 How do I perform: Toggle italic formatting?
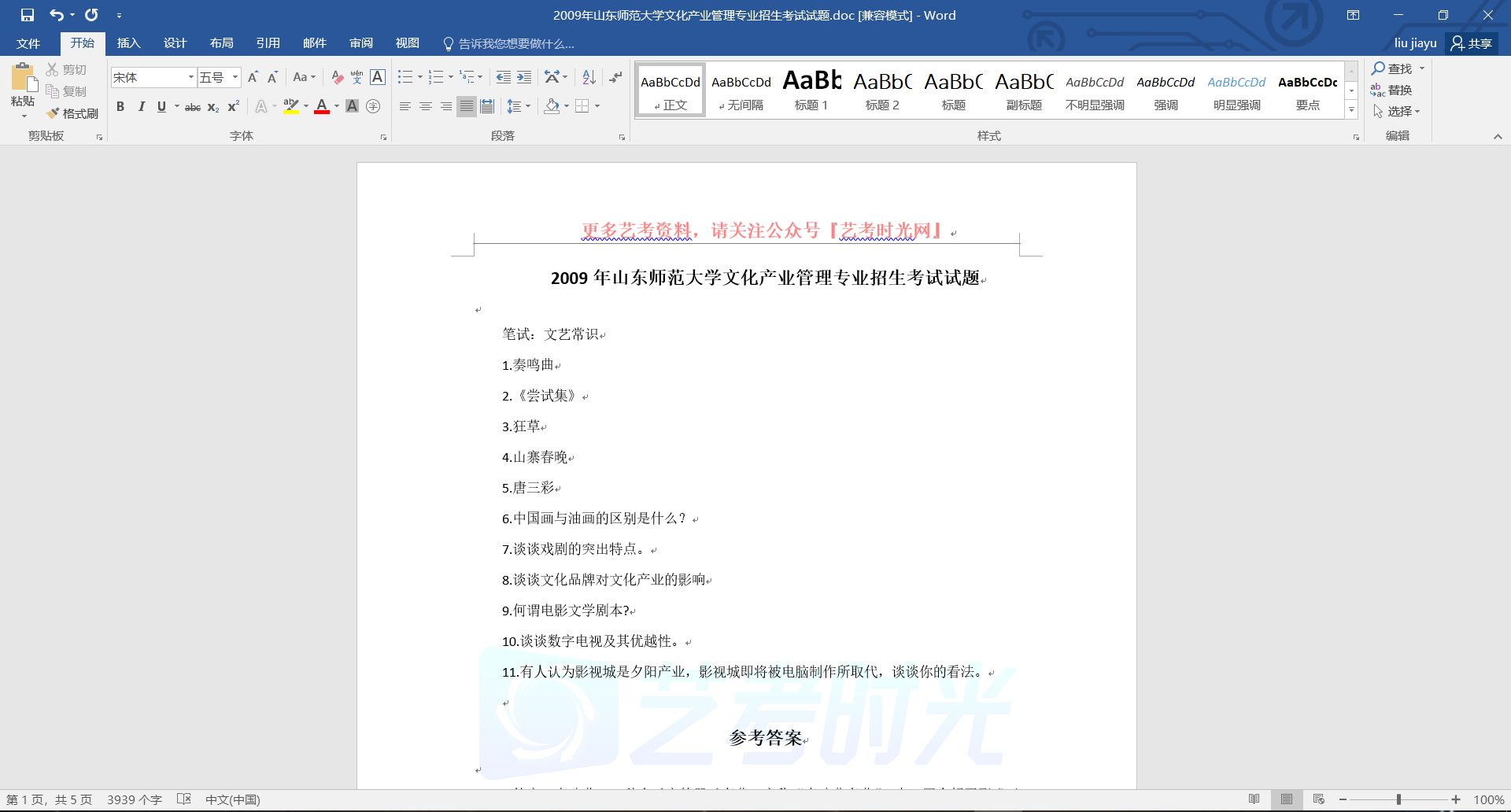(x=142, y=107)
